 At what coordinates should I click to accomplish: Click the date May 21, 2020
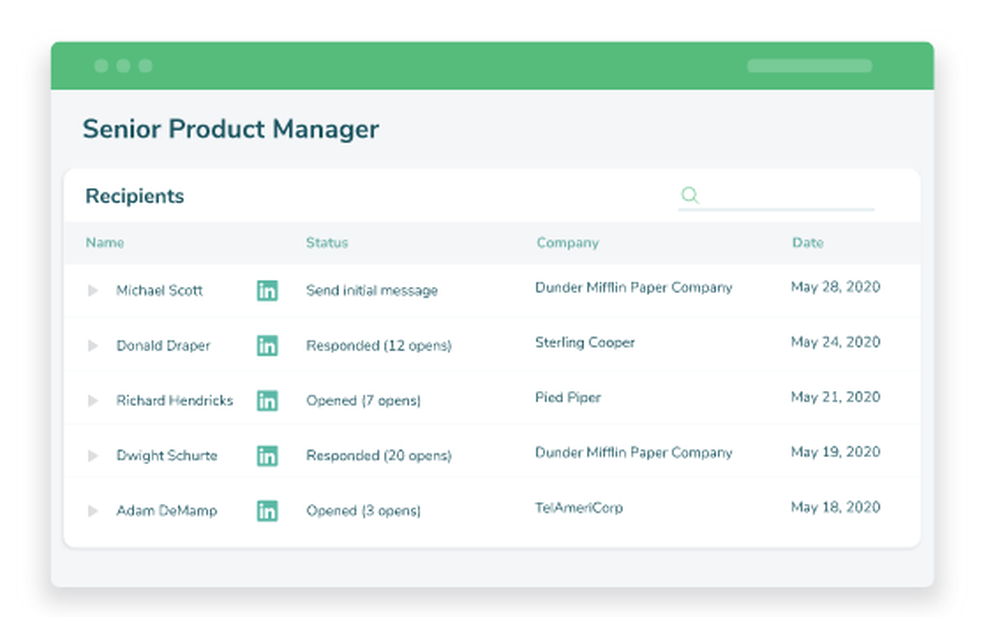(835, 397)
